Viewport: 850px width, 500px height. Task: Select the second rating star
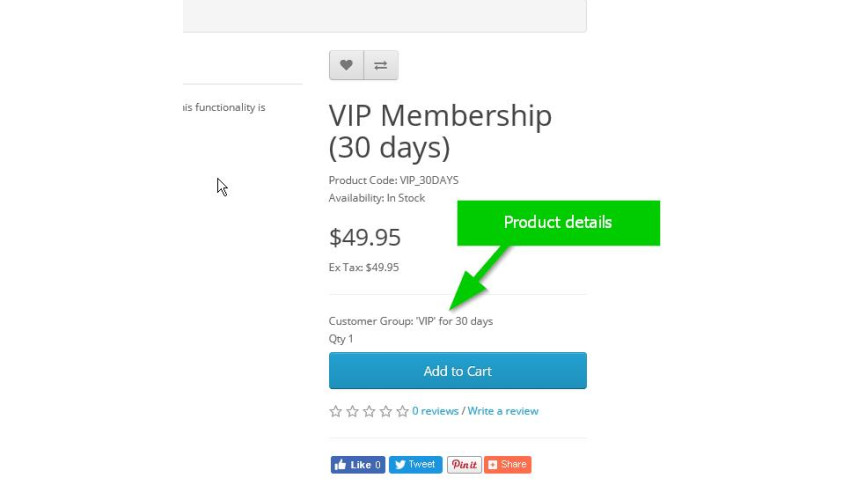pos(352,412)
